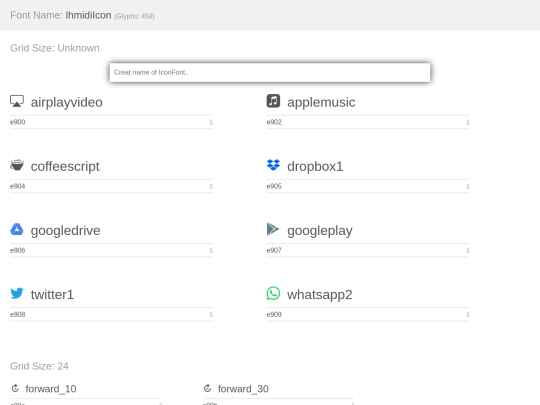Click the glyph character box in twitter1 row

[211, 314]
